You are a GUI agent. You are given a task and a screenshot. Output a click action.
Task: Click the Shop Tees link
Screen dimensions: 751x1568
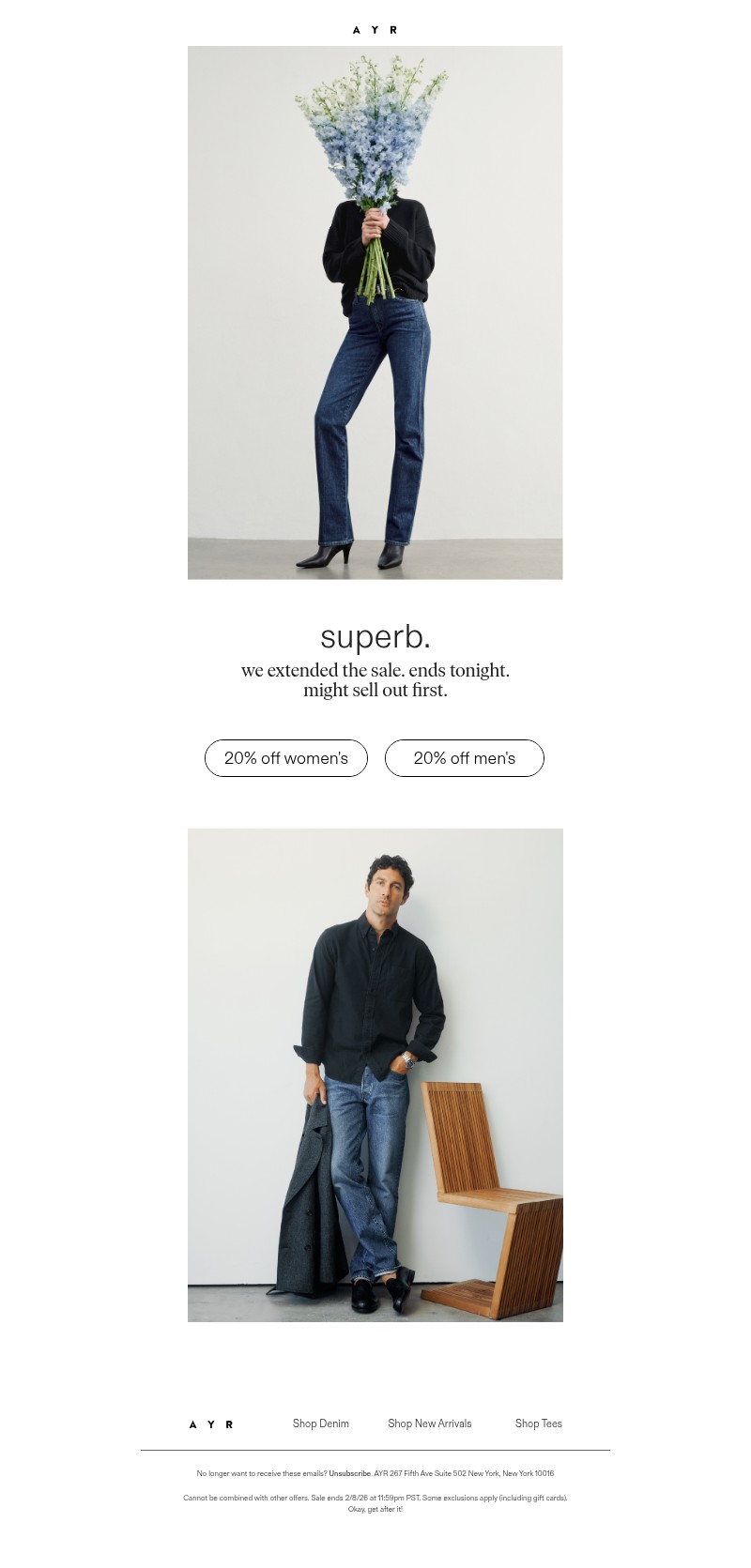(x=538, y=1423)
